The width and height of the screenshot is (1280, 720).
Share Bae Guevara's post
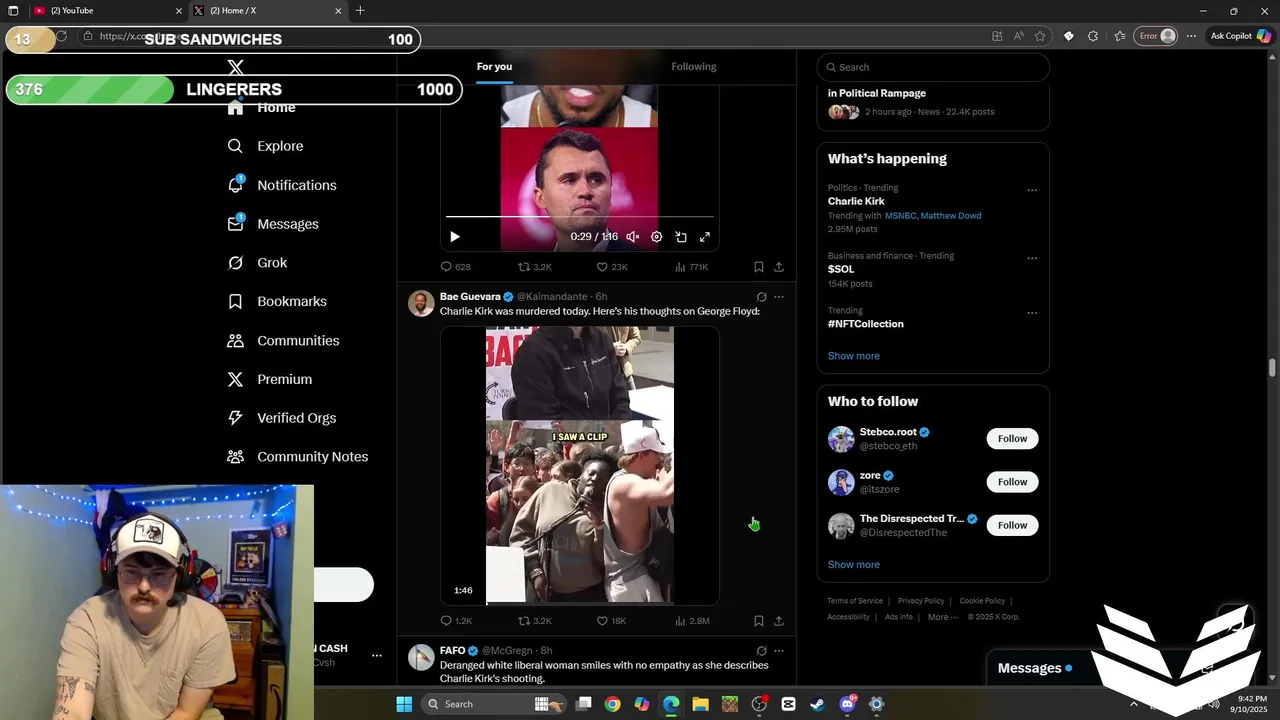(779, 621)
